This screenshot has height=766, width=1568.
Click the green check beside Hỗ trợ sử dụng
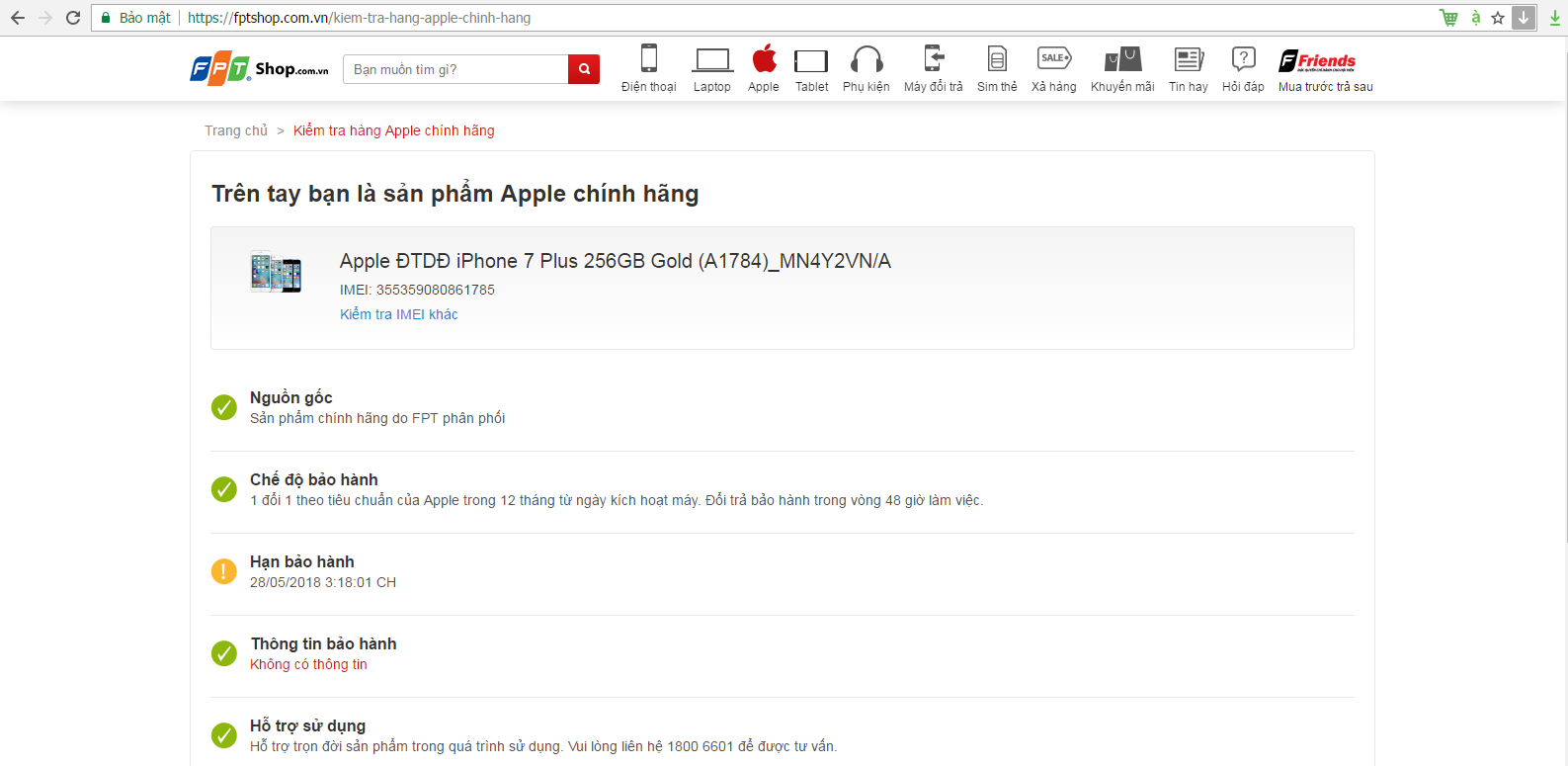tap(224, 735)
